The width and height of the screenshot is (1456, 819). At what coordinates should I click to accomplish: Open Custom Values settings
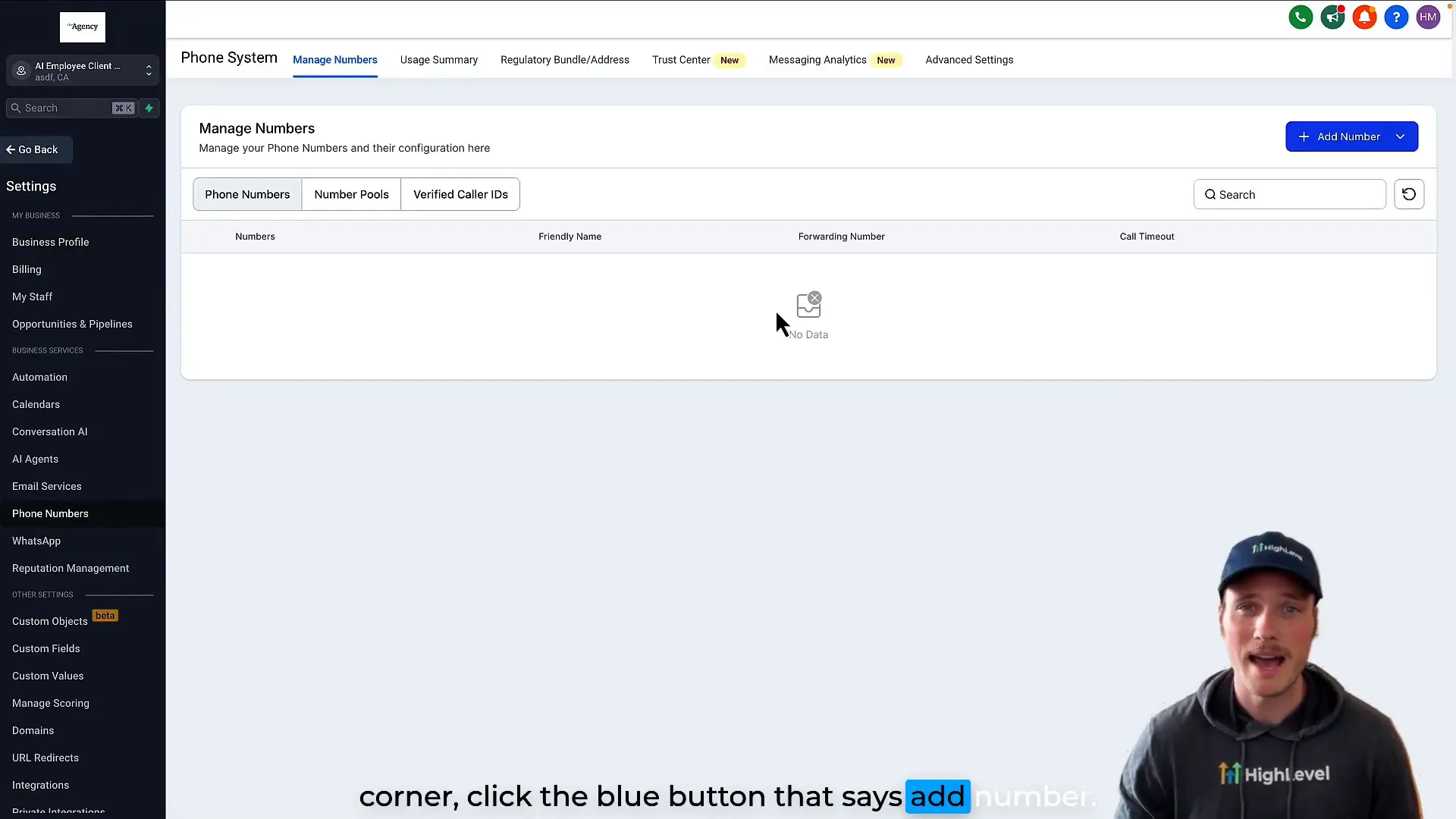(x=48, y=676)
